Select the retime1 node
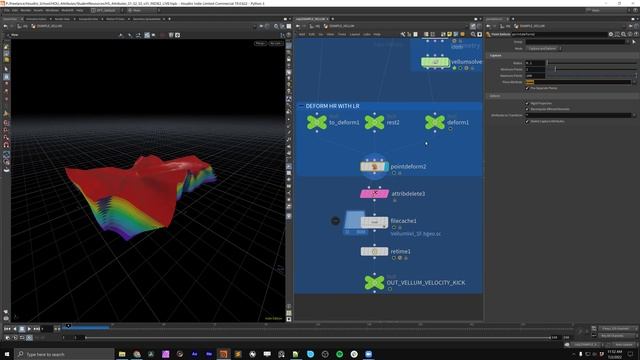This screenshot has height=360, width=640. tap(374, 251)
